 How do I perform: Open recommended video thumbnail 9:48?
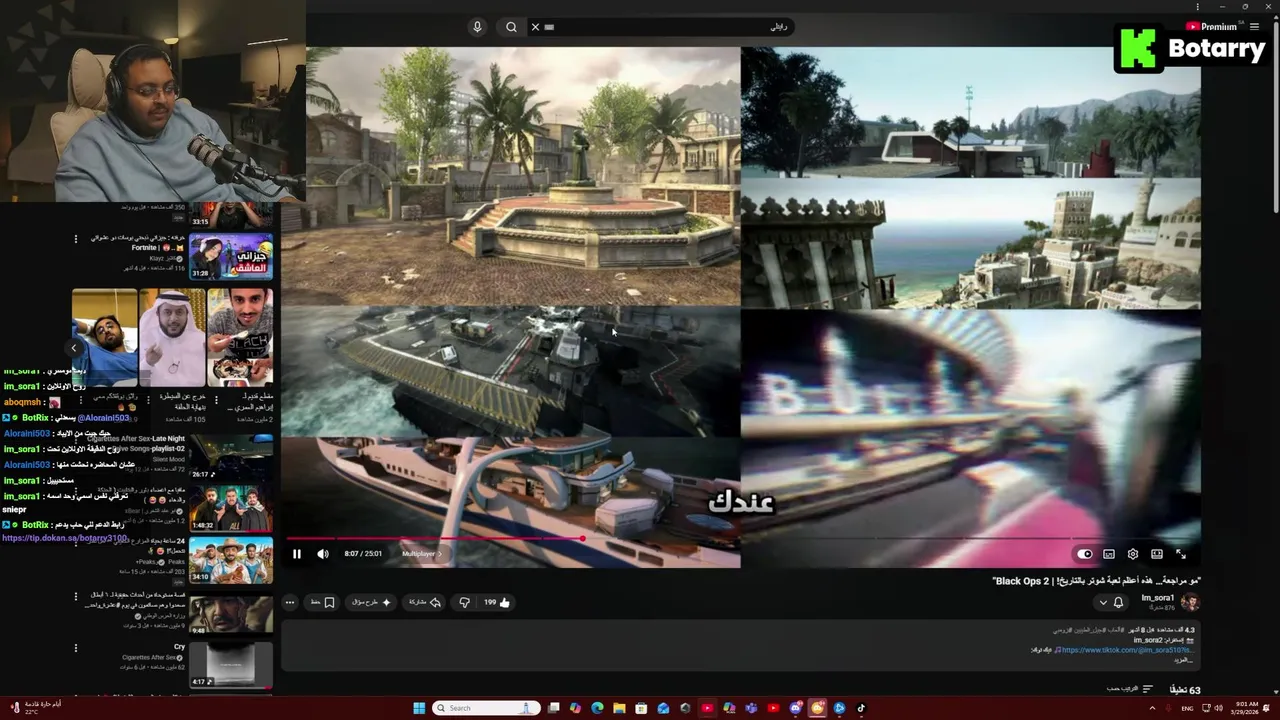(231, 615)
